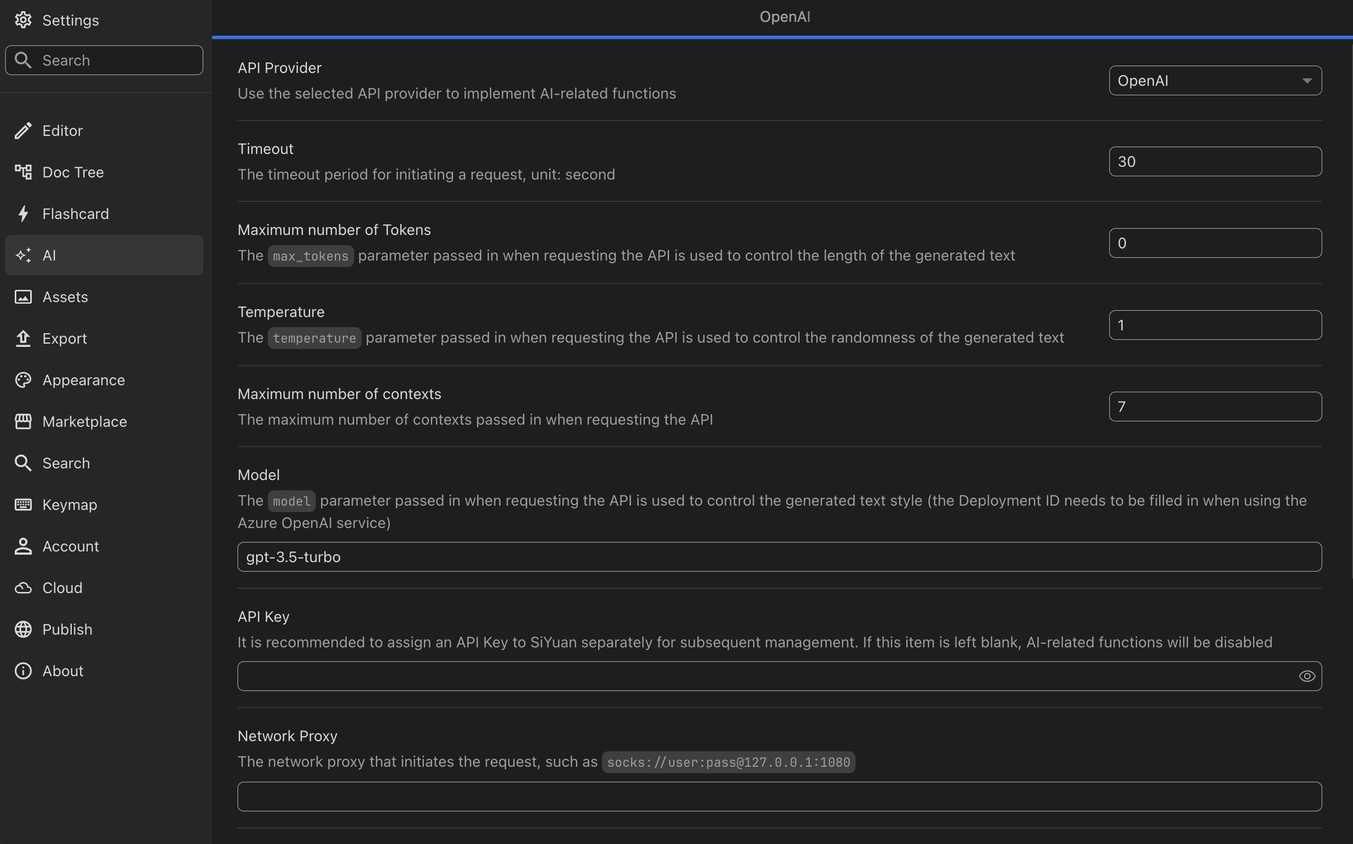
Task: Click the About info icon
Action: pyautogui.click(x=23, y=671)
